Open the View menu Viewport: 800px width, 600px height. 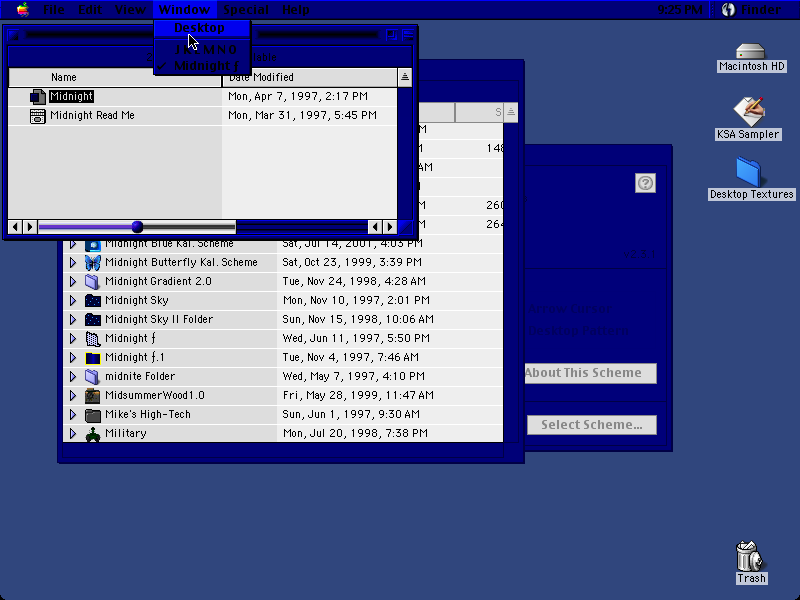[x=130, y=9]
